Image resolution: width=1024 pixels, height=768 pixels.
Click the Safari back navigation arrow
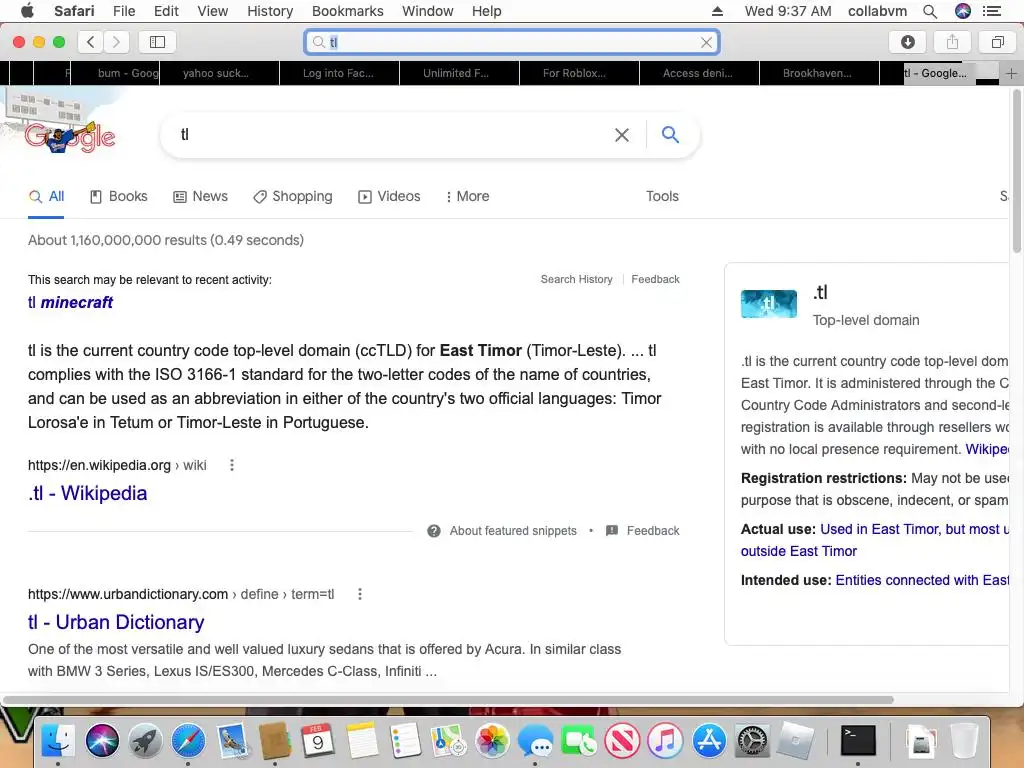click(91, 42)
